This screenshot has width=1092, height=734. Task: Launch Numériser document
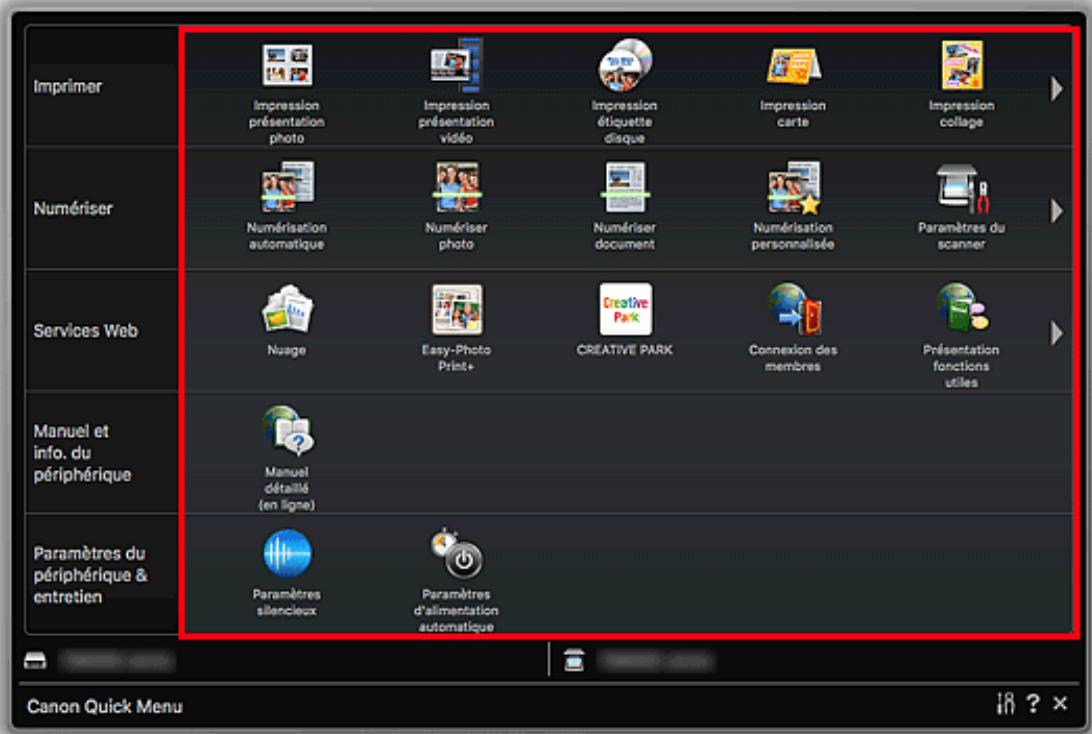[625, 206]
